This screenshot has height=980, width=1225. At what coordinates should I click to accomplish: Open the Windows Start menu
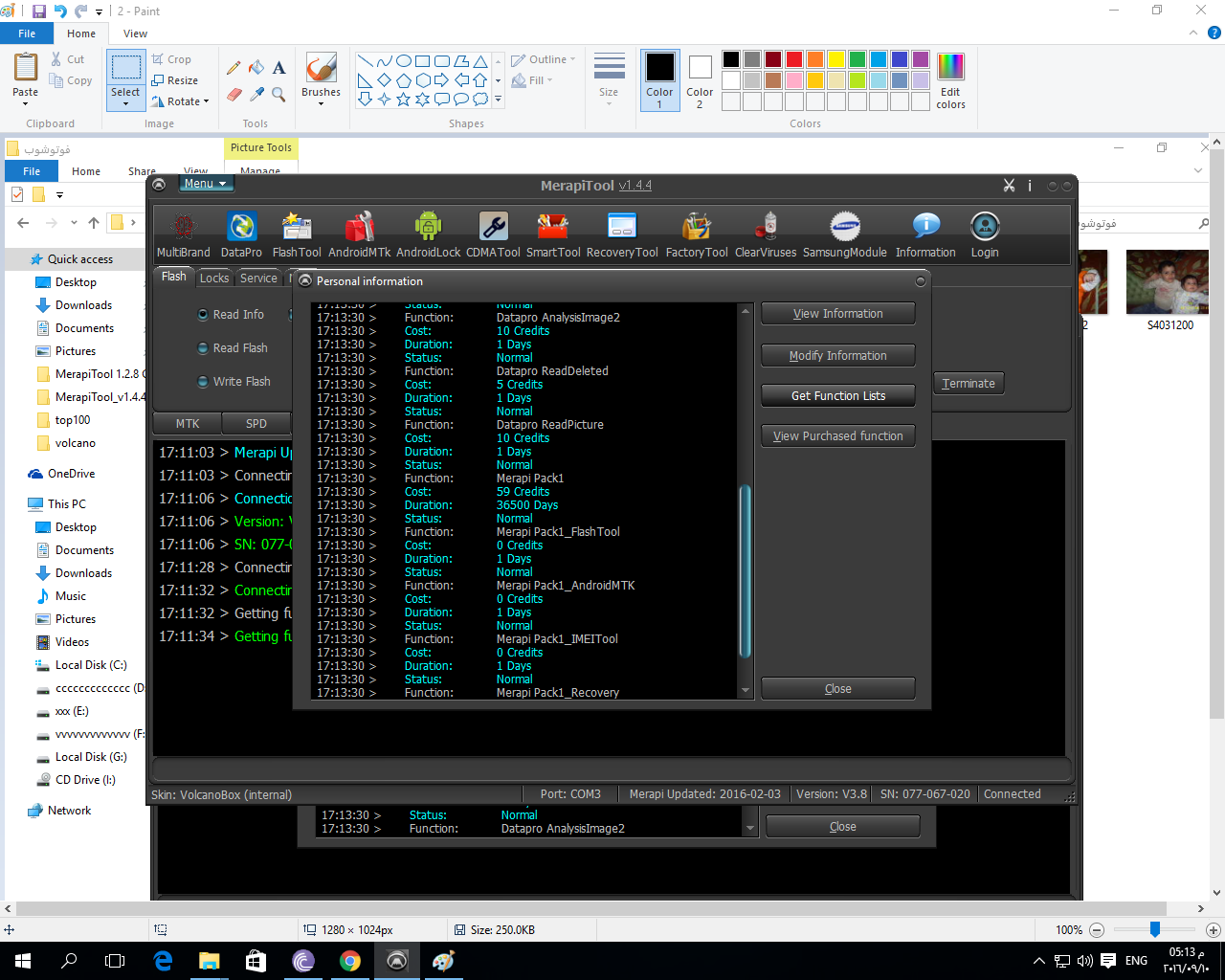(x=23, y=960)
